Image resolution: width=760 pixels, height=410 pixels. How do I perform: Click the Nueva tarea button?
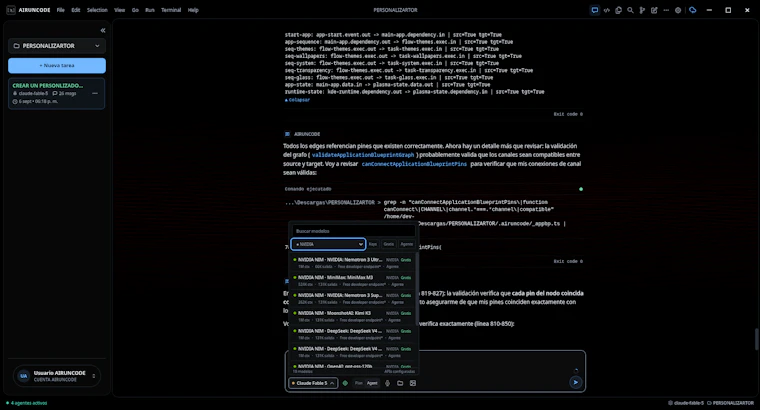pos(57,65)
